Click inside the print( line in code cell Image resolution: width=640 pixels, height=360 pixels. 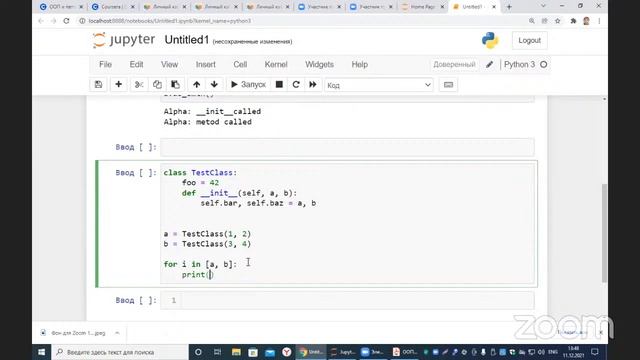click(x=198, y=275)
